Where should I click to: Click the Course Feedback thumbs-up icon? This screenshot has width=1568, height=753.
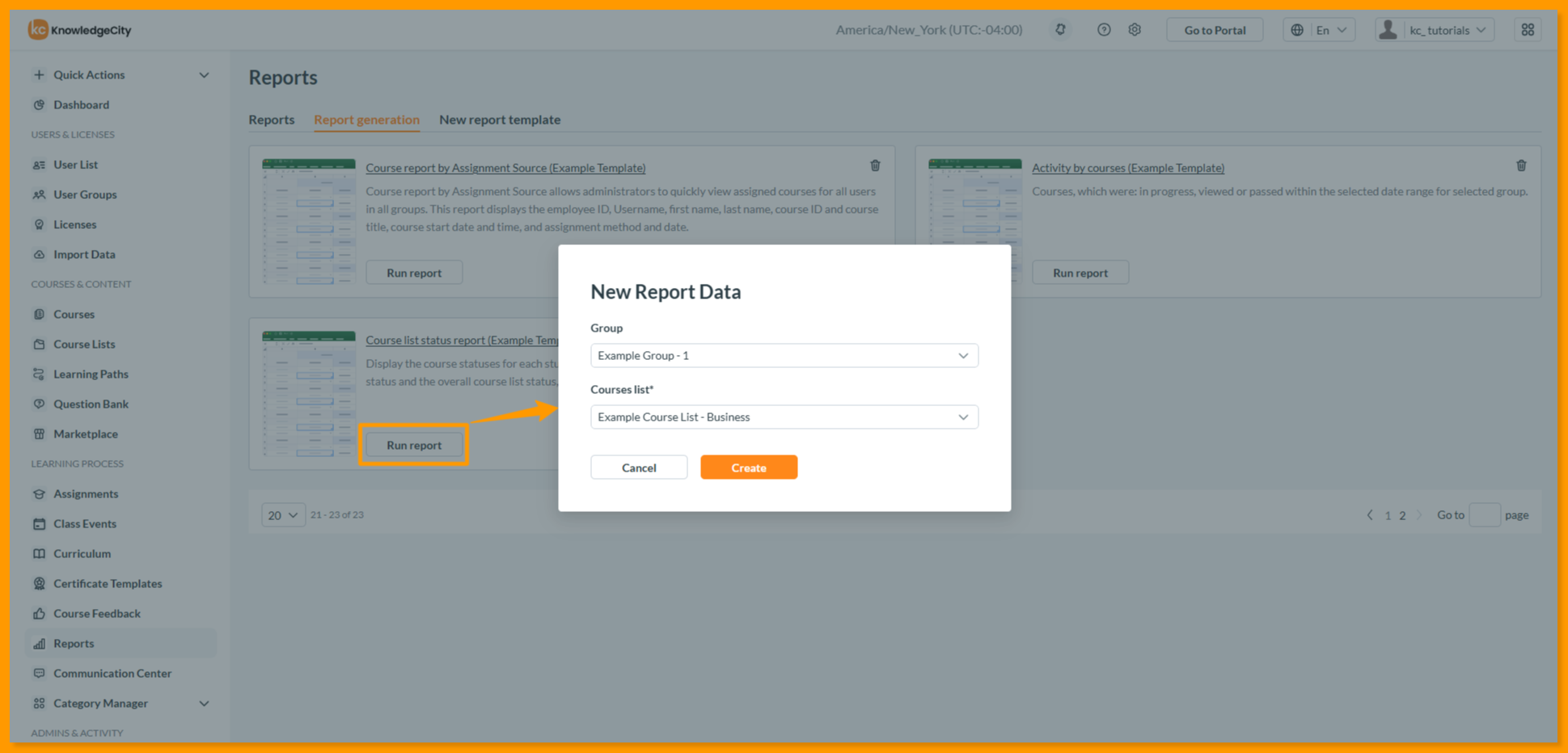click(39, 613)
